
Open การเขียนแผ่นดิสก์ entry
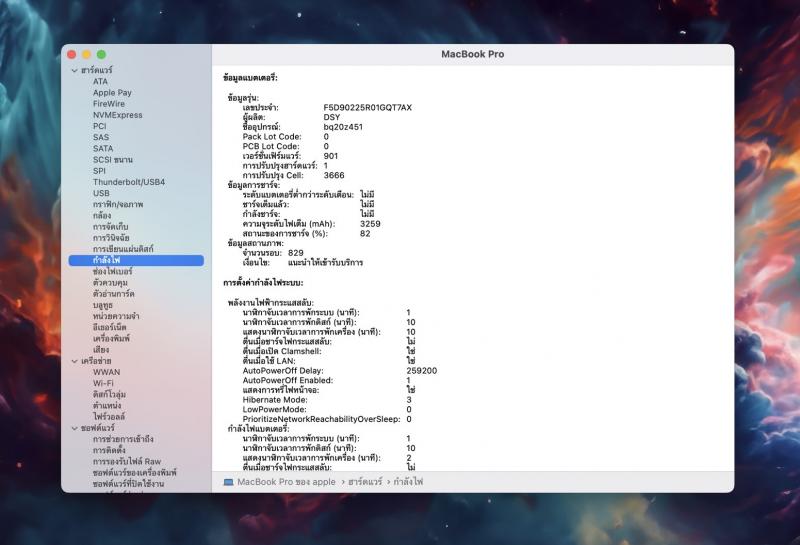(123, 249)
